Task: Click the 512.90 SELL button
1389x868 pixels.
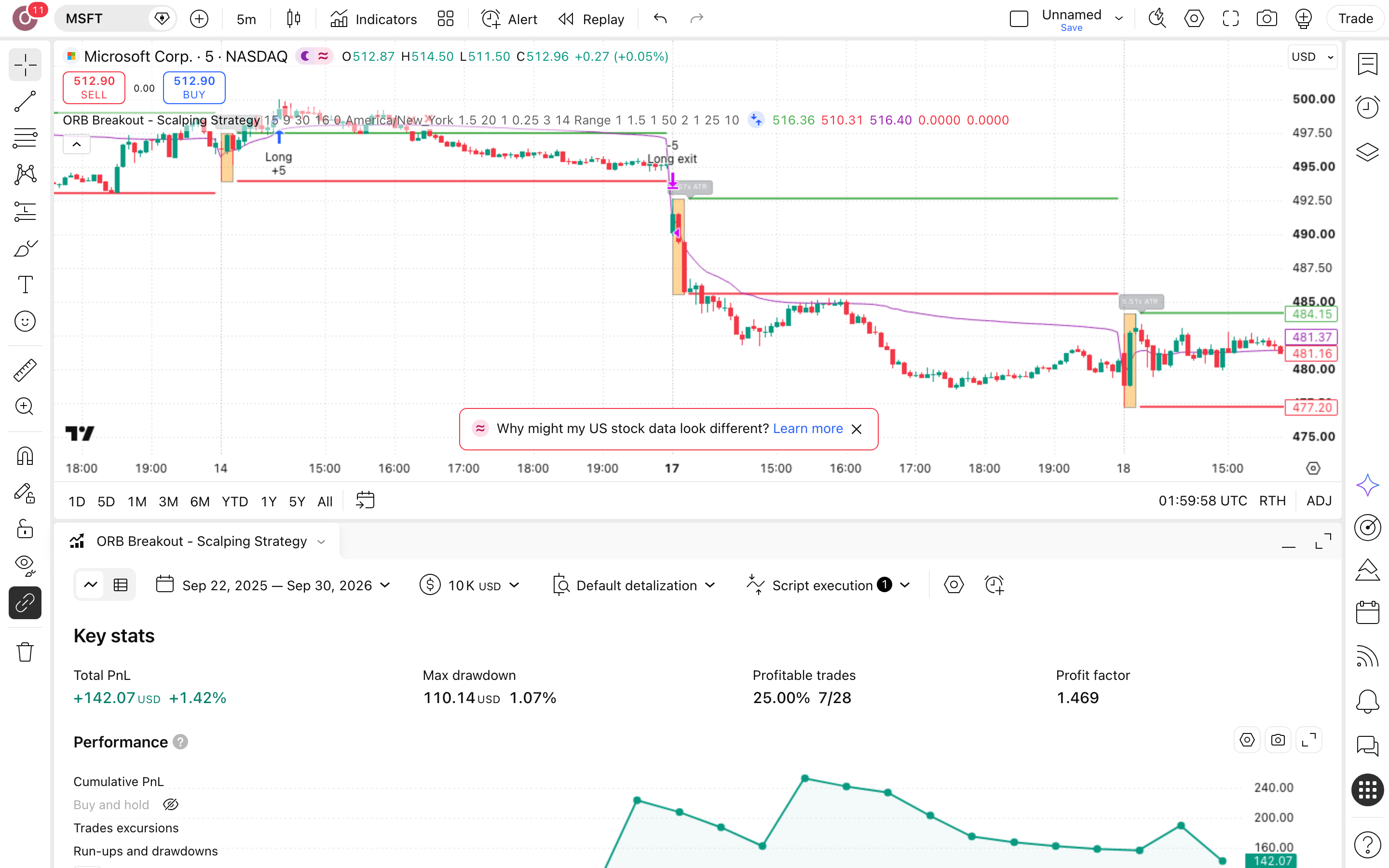Action: [94, 87]
